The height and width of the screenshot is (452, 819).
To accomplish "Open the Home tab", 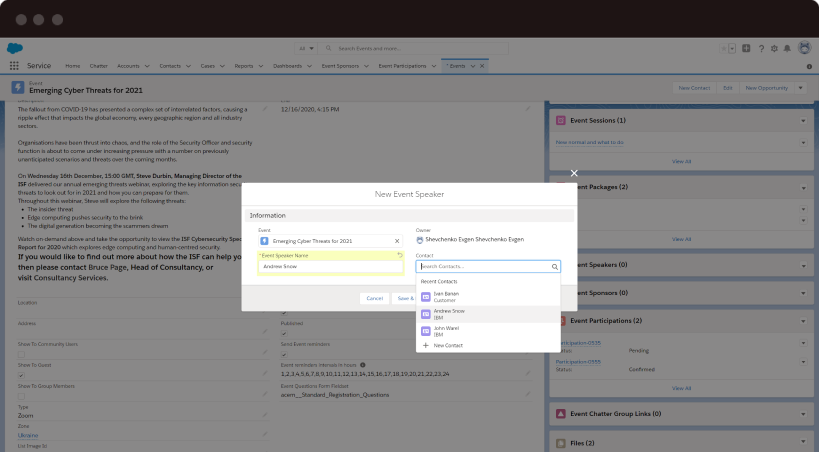I will click(x=73, y=66).
